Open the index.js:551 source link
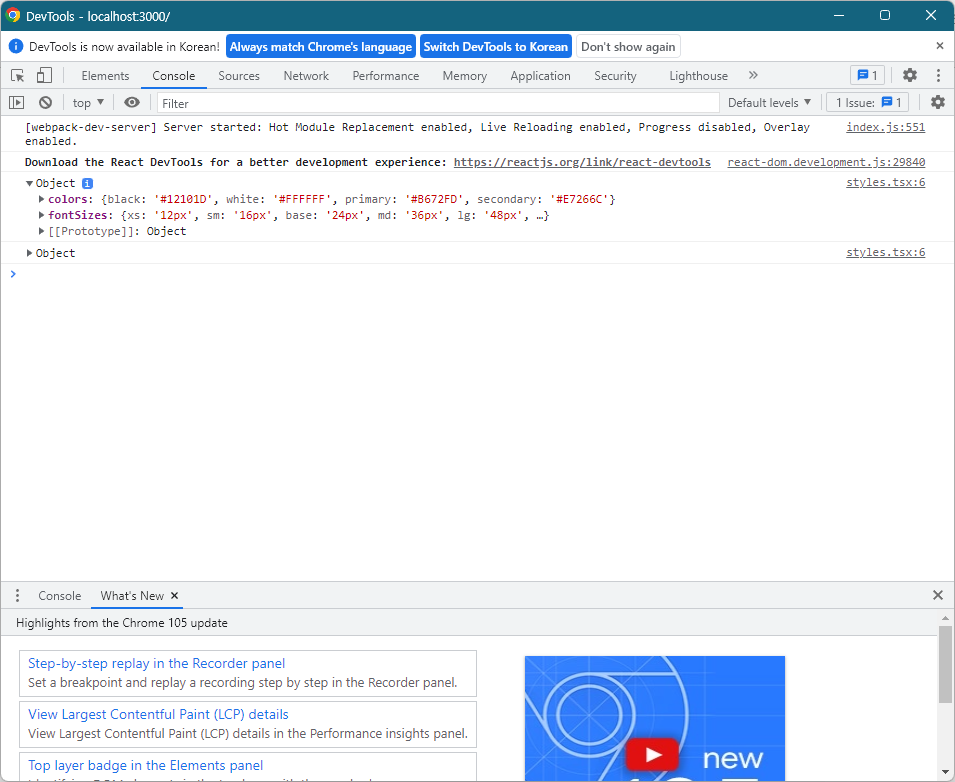The width and height of the screenshot is (955, 782). click(886, 127)
